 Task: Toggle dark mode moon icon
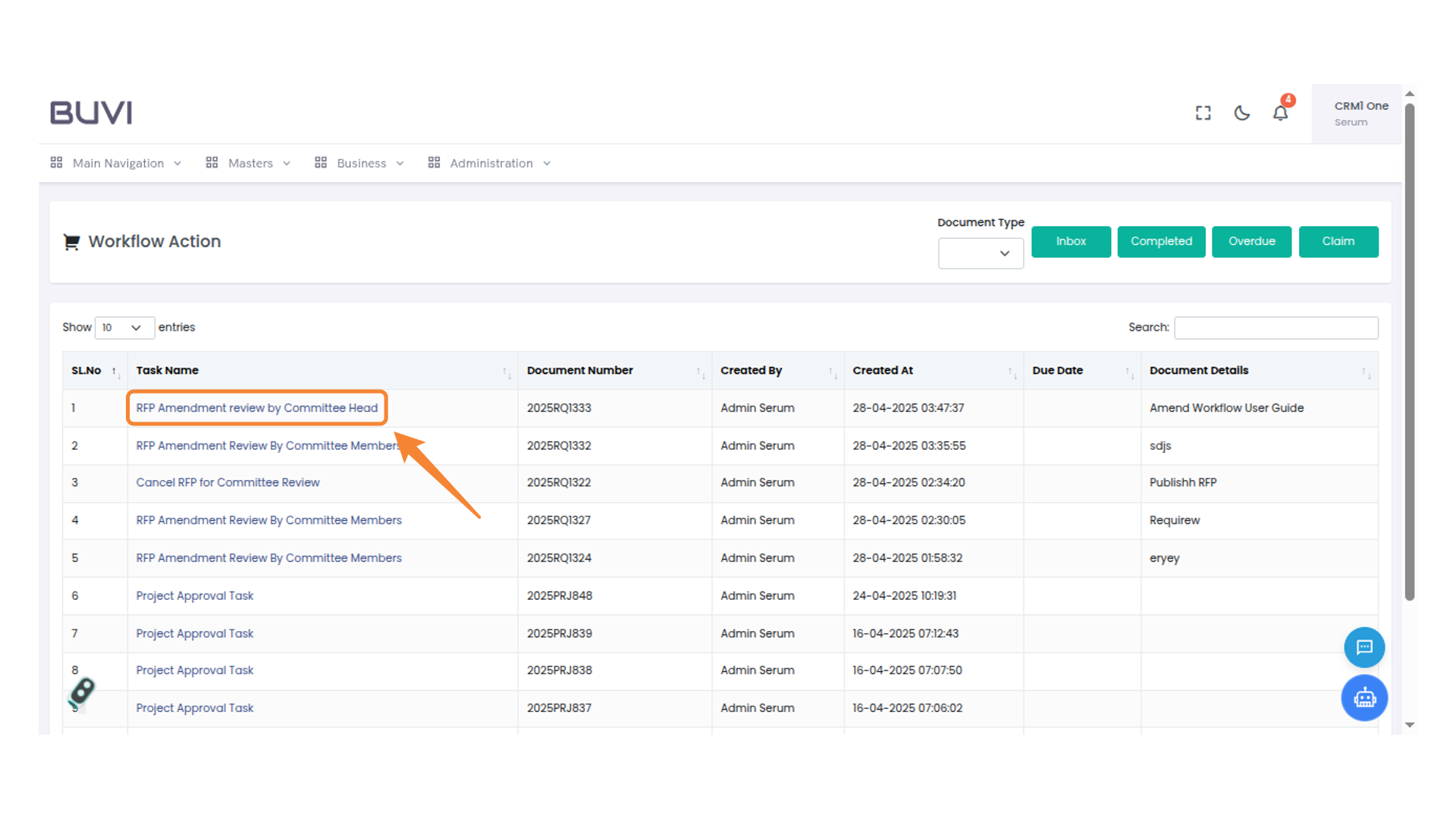click(1241, 113)
